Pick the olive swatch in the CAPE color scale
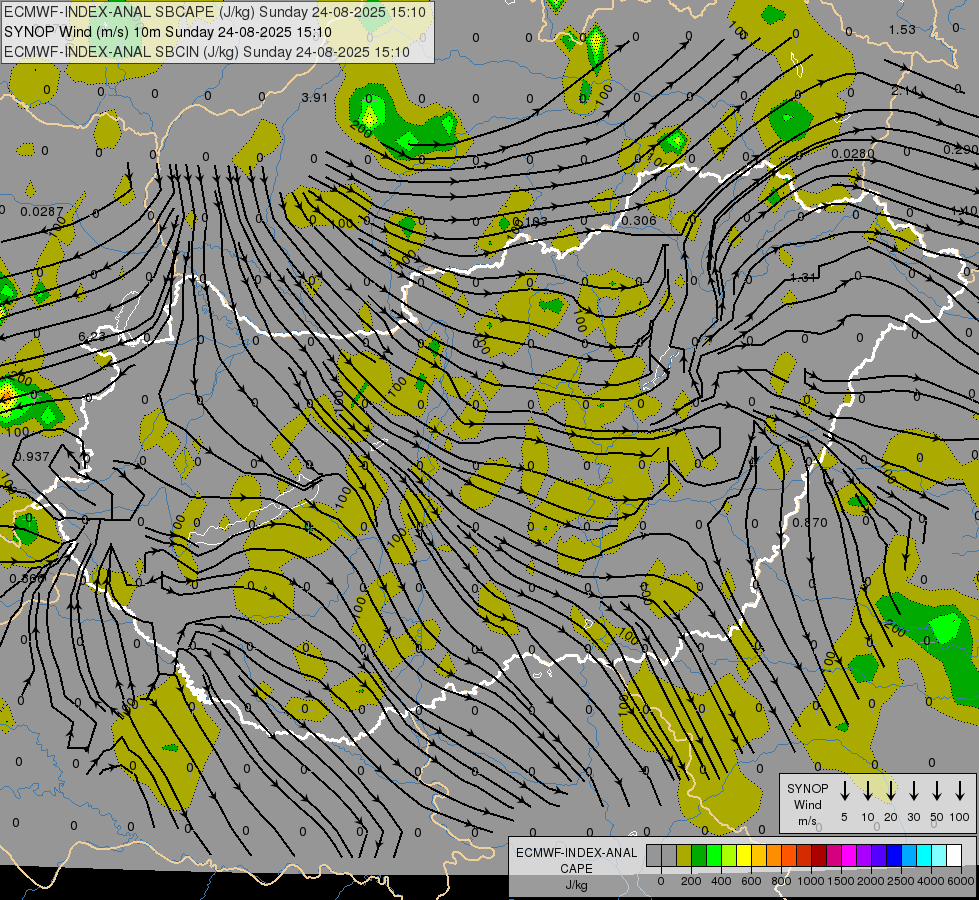979x900 pixels. pyautogui.click(x=684, y=855)
